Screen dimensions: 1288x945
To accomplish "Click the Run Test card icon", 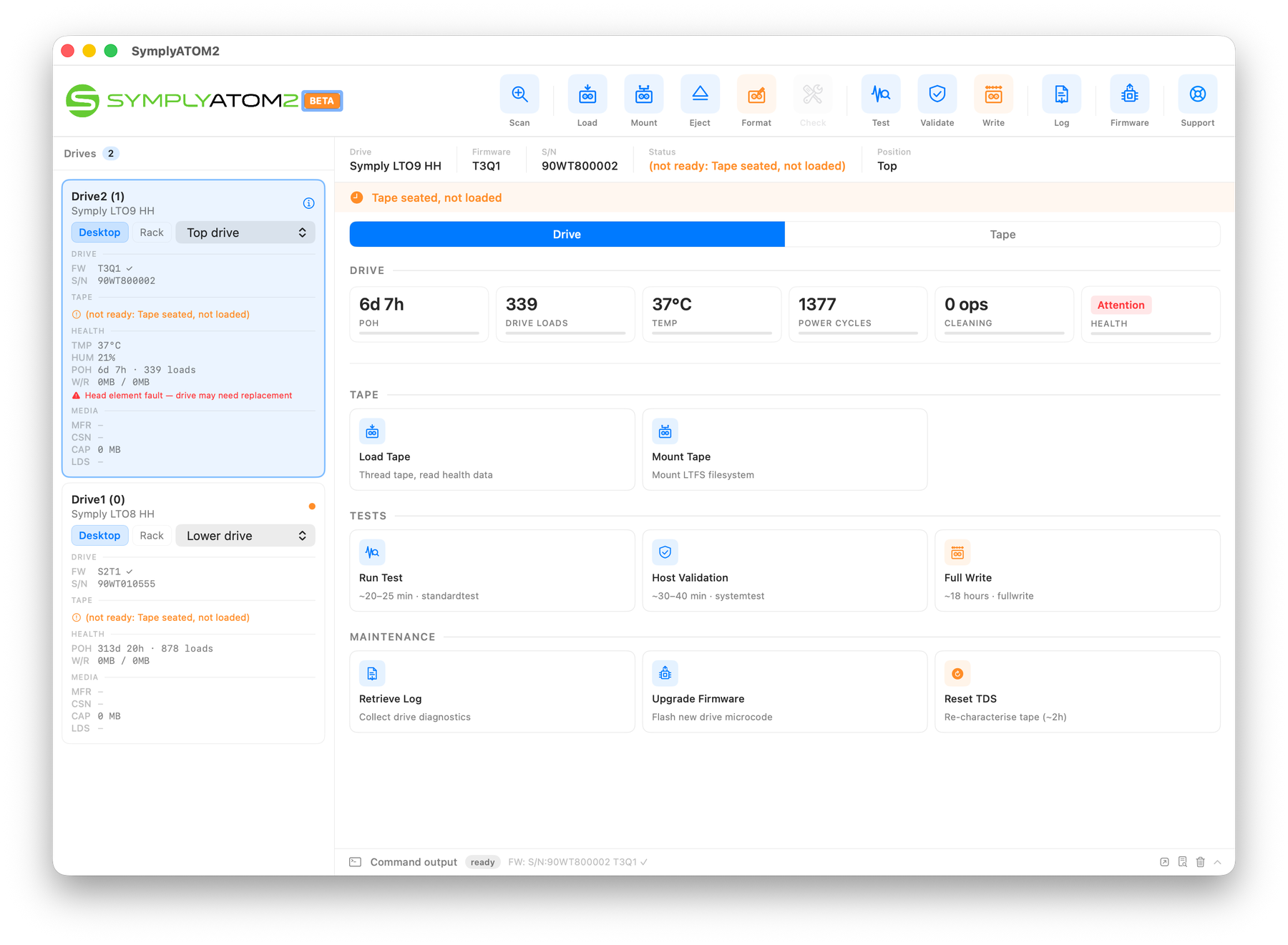I will (x=372, y=552).
